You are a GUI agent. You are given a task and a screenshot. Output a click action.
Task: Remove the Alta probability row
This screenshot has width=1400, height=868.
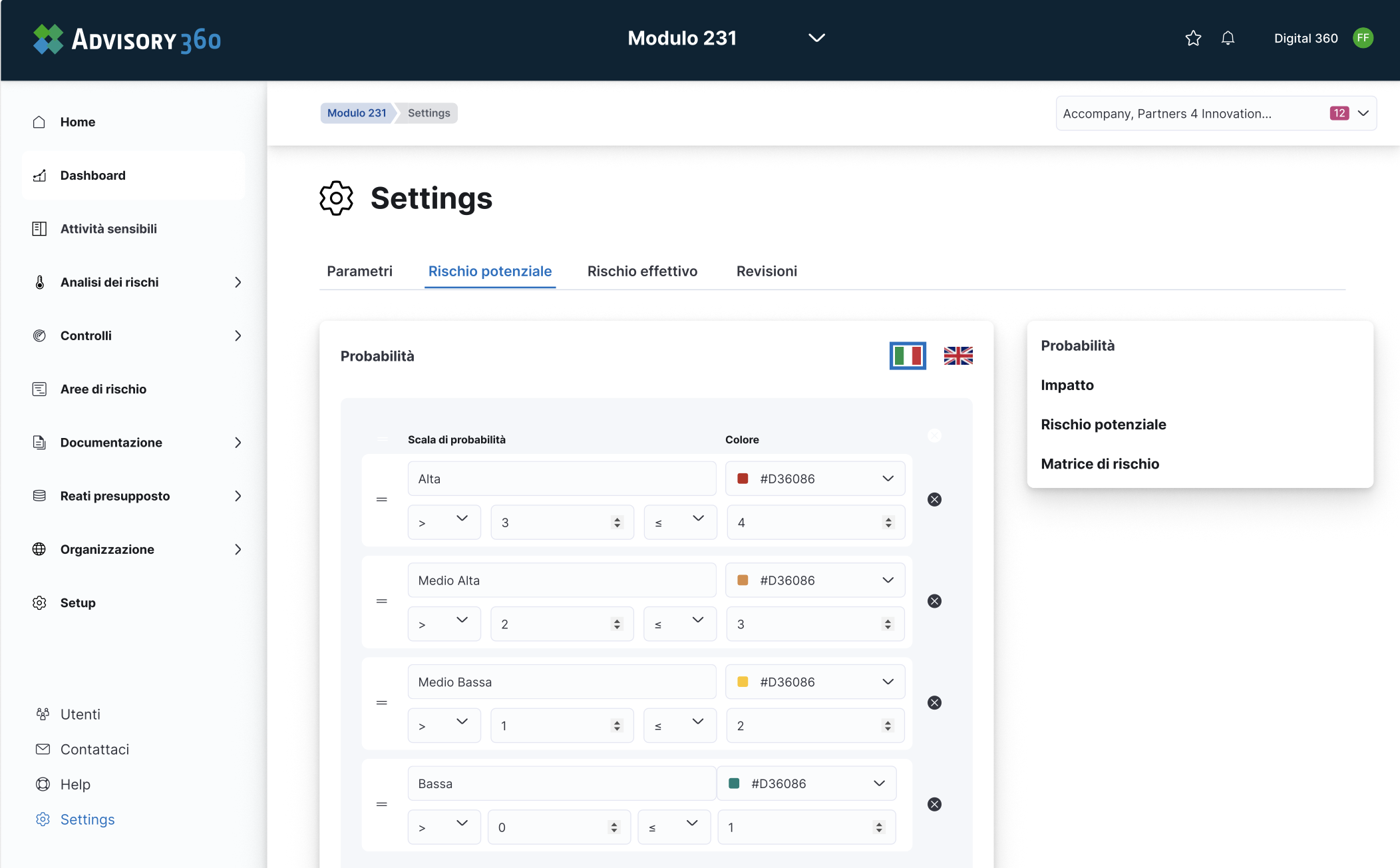pos(934,500)
